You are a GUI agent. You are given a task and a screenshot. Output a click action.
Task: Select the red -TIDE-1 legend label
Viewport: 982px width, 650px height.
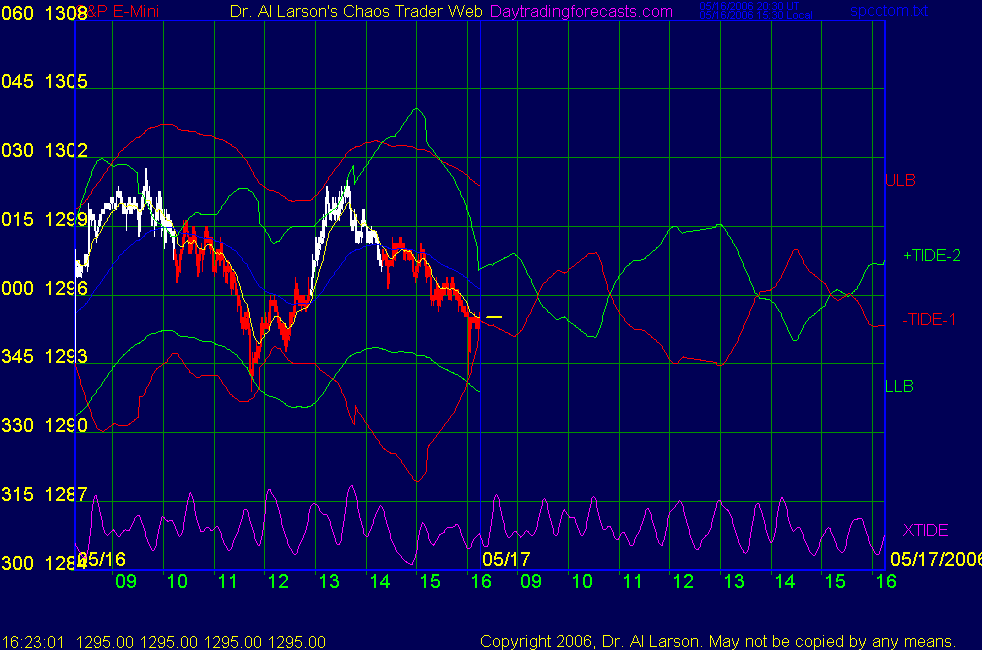coord(929,319)
